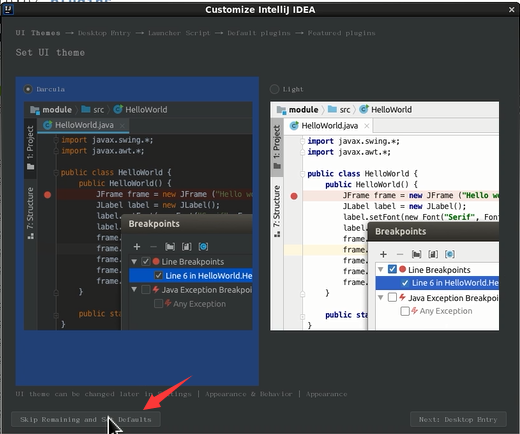Viewport: 520px width, 434px height.
Task: Click group by package icon, Light preview
Action: (417, 254)
